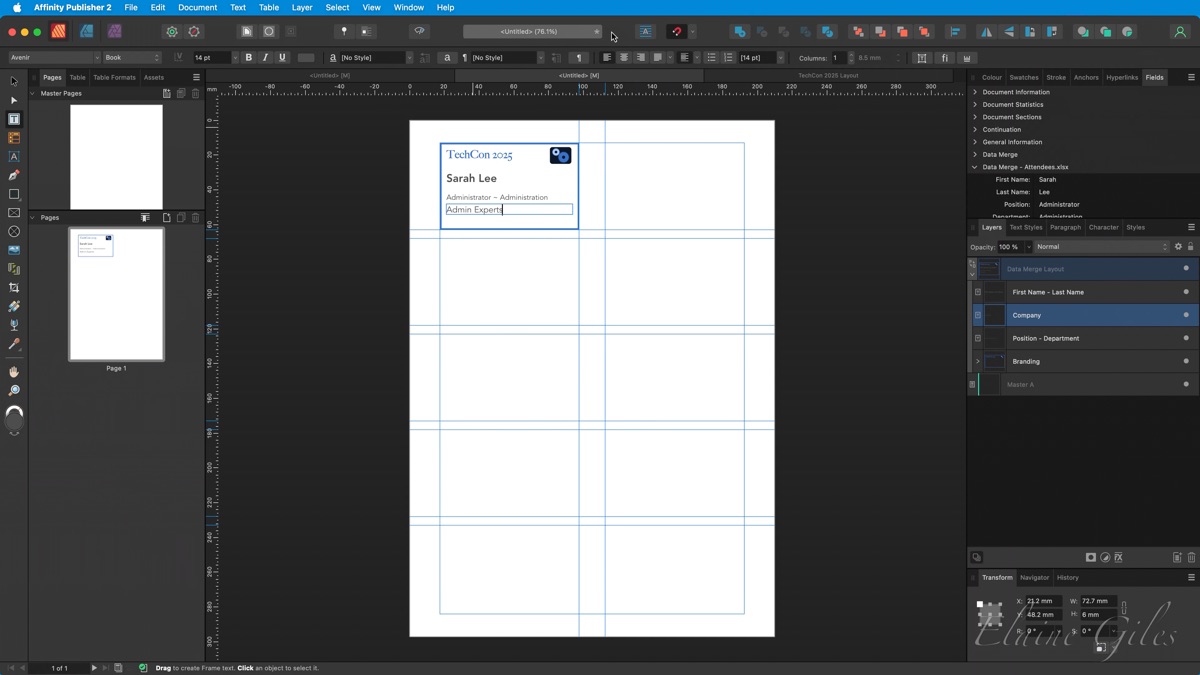
Task: Switch to Publisher persona icon
Action: [x=59, y=31]
